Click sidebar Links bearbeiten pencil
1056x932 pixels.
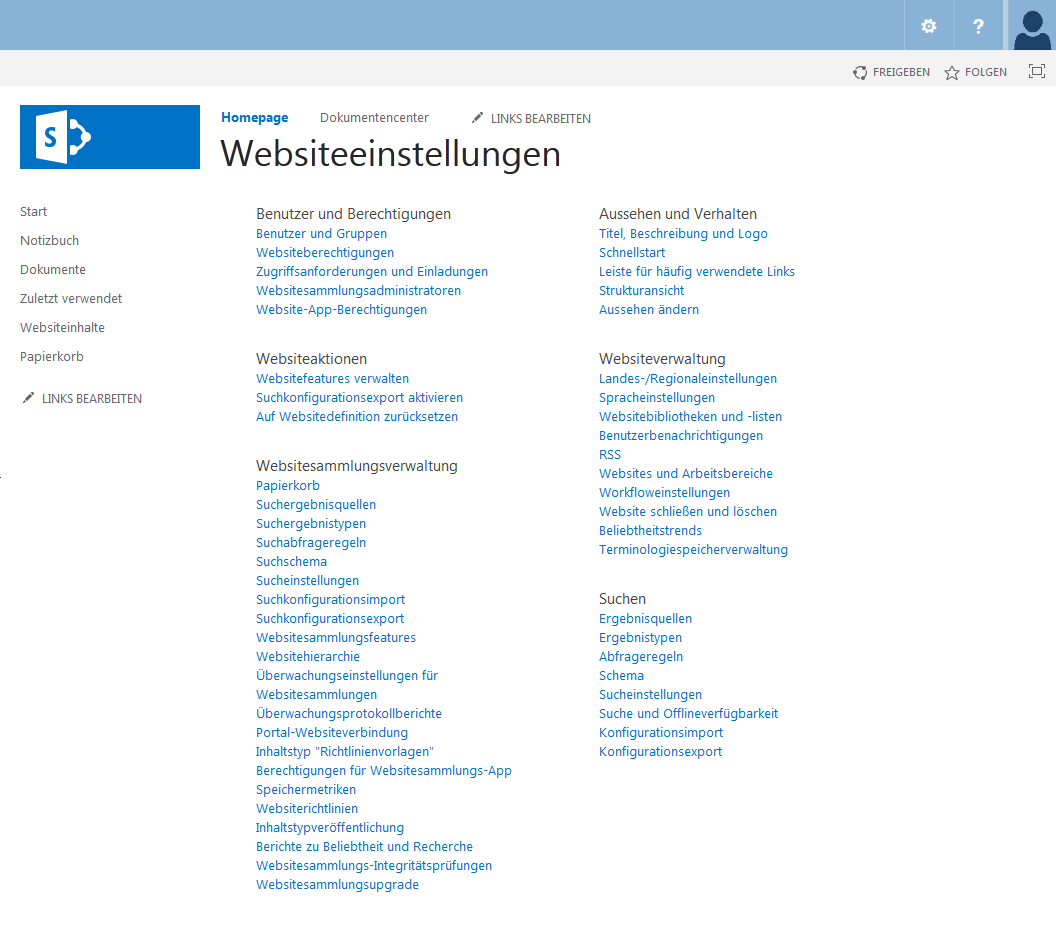coord(29,398)
